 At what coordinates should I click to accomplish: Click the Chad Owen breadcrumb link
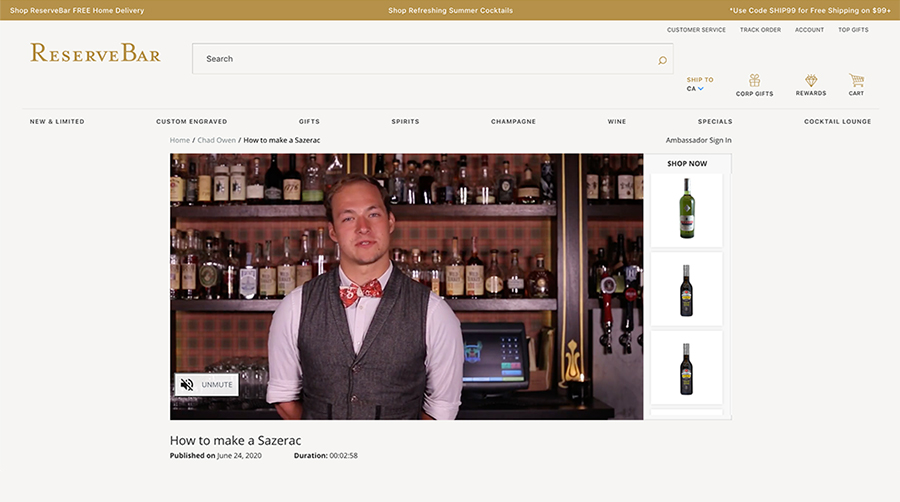point(216,140)
